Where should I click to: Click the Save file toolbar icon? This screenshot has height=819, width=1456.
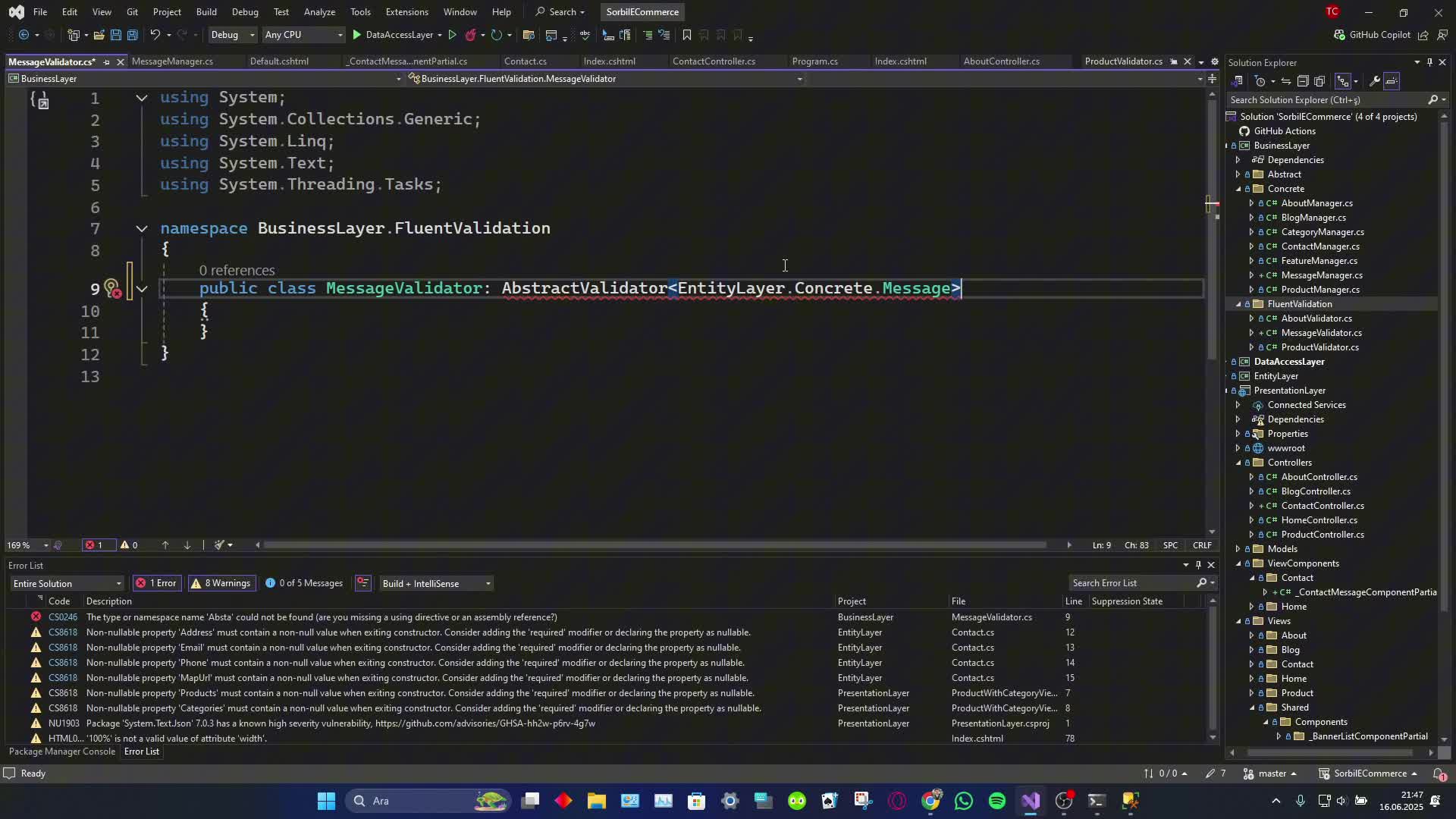tap(115, 35)
